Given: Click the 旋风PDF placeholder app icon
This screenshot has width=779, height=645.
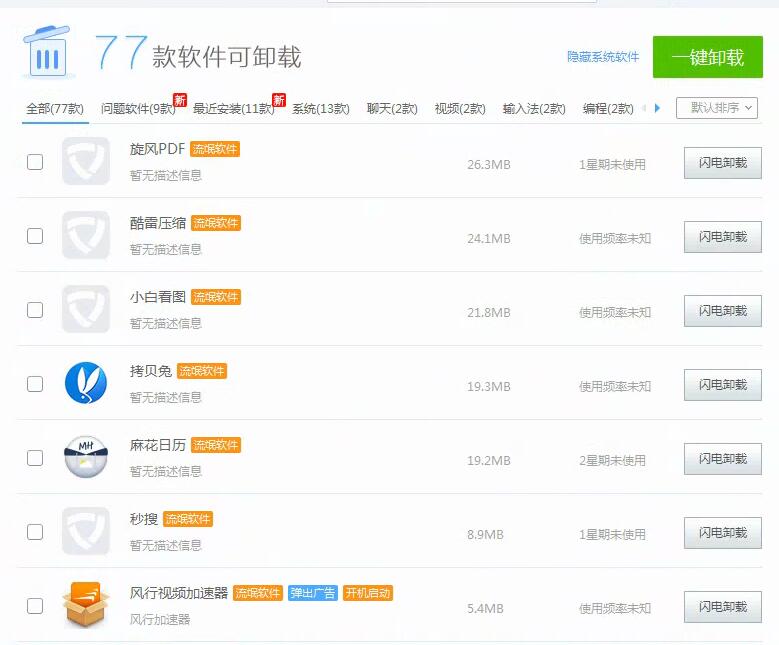Looking at the screenshot, I should 86,161.
